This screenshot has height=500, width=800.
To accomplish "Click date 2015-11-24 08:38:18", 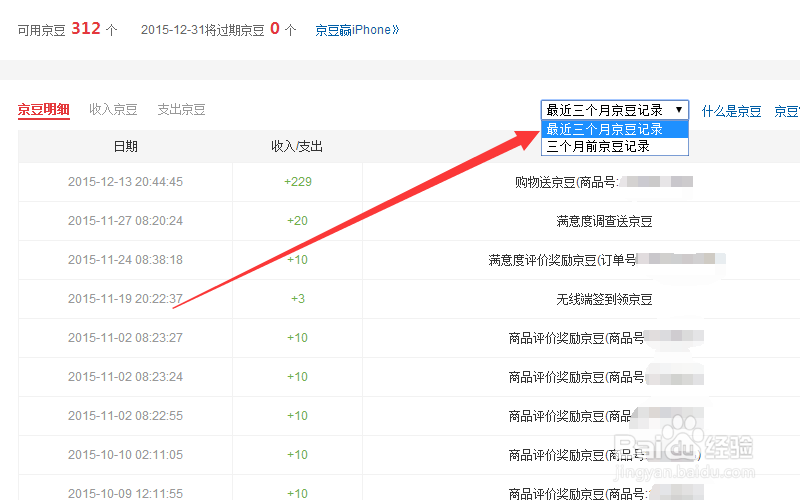I will click(126, 260).
